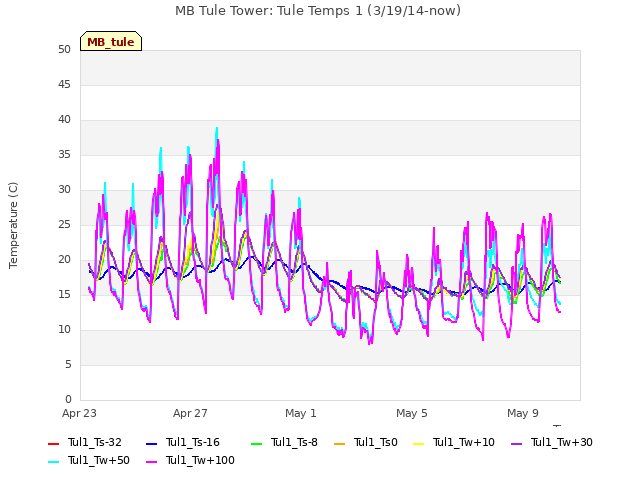Click the green Tul1_Ts-8 color swatch
This screenshot has height=480, width=640.
pyautogui.click(x=256, y=444)
